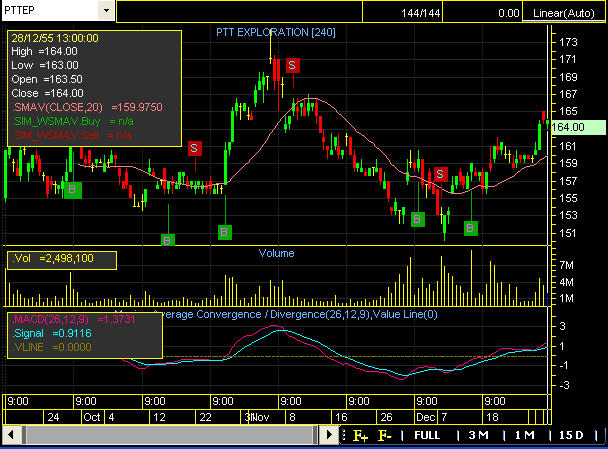Click the Buy marker beside late September candles
608x449 pixels.
click(x=73, y=190)
